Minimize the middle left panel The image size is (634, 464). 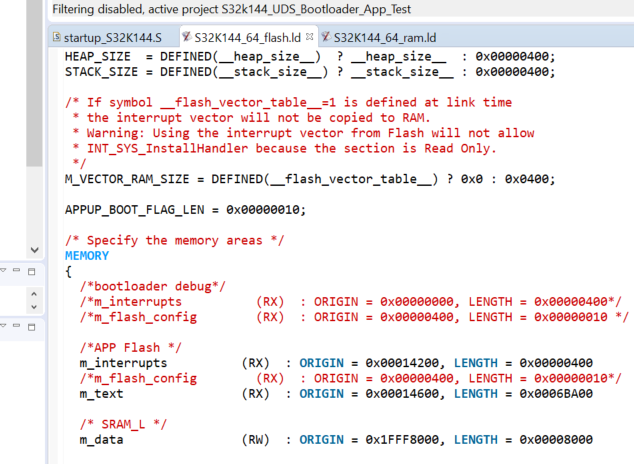click(16, 270)
